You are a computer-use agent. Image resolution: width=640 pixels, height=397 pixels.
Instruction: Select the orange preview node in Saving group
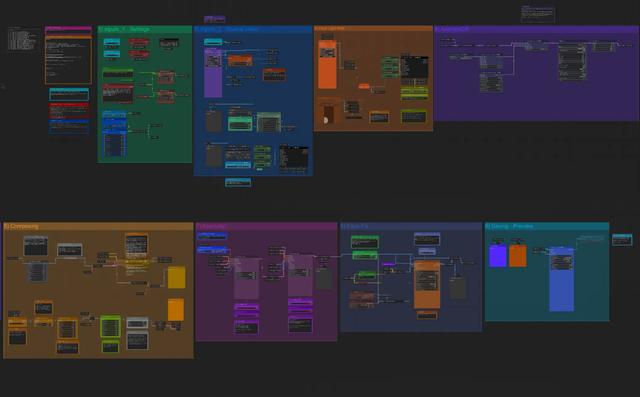point(518,255)
